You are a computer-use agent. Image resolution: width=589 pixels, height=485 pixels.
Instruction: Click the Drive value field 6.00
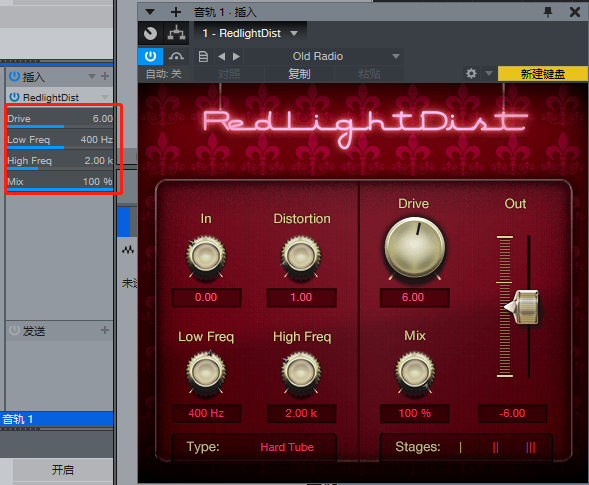click(x=414, y=297)
